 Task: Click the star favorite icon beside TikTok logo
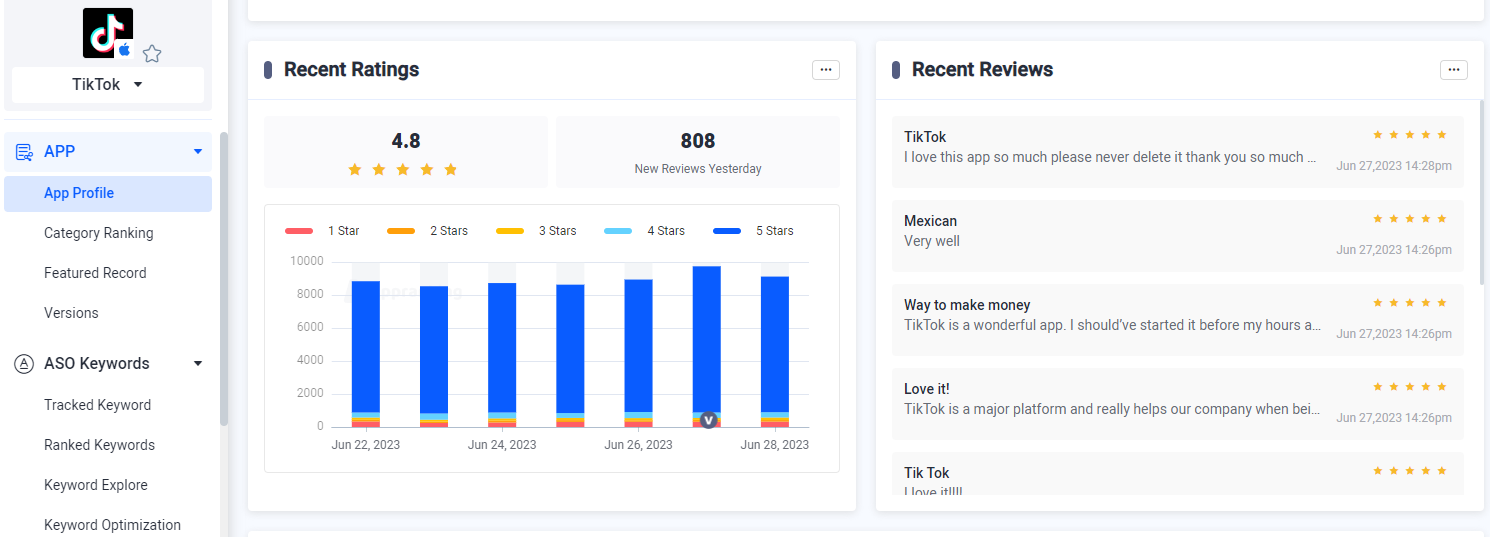(x=152, y=54)
